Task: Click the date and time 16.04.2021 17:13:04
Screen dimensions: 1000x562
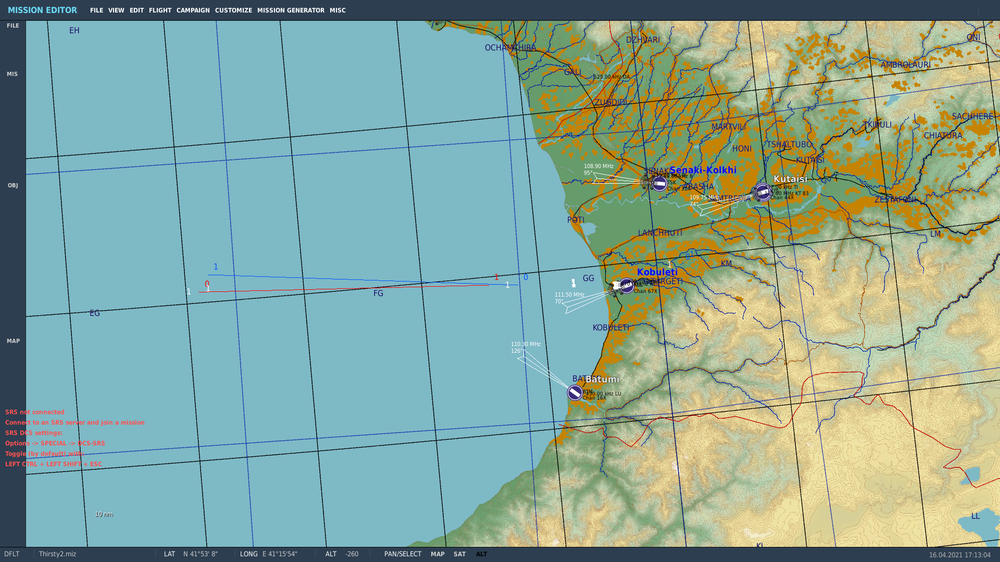Action: pos(959,556)
